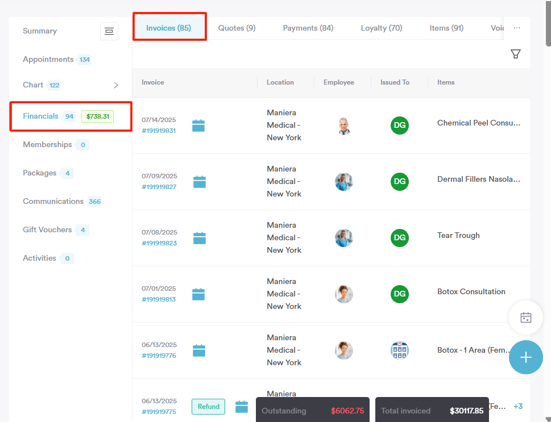Expand the +3 additional items indicator
The width and height of the screenshot is (551, 422).
pos(518,407)
